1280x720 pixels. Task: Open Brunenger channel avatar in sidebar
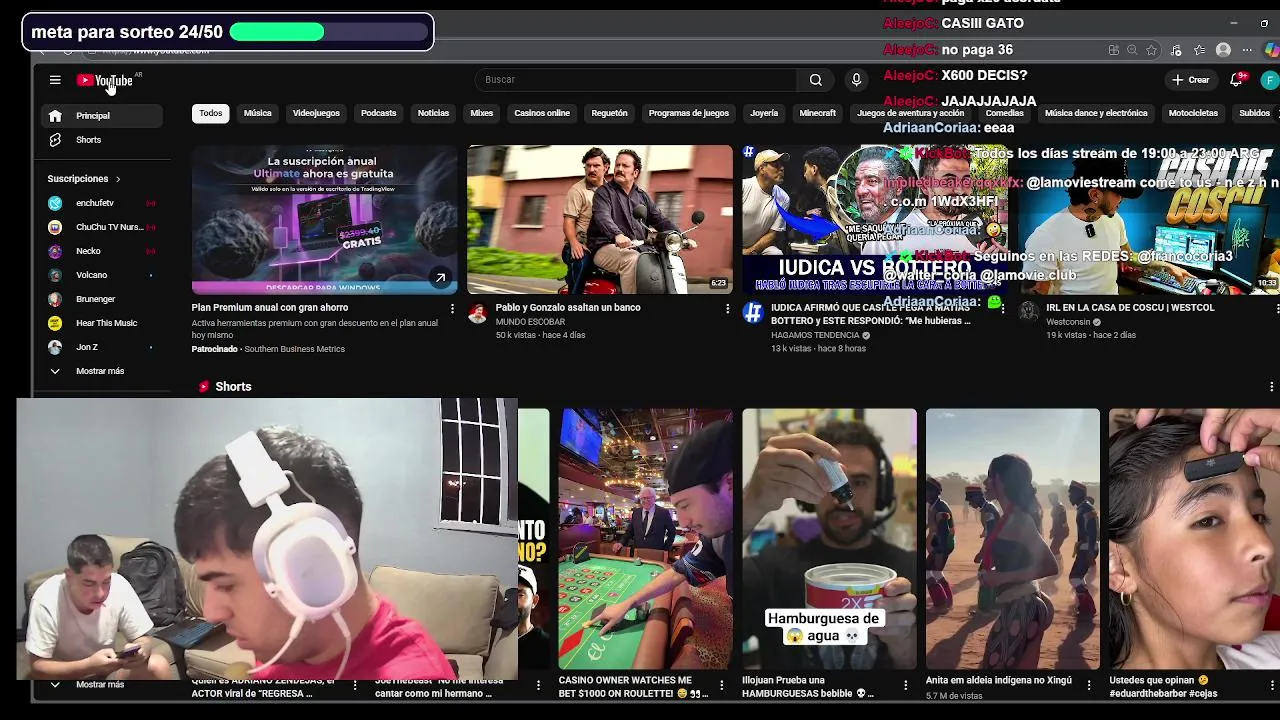(x=55, y=299)
